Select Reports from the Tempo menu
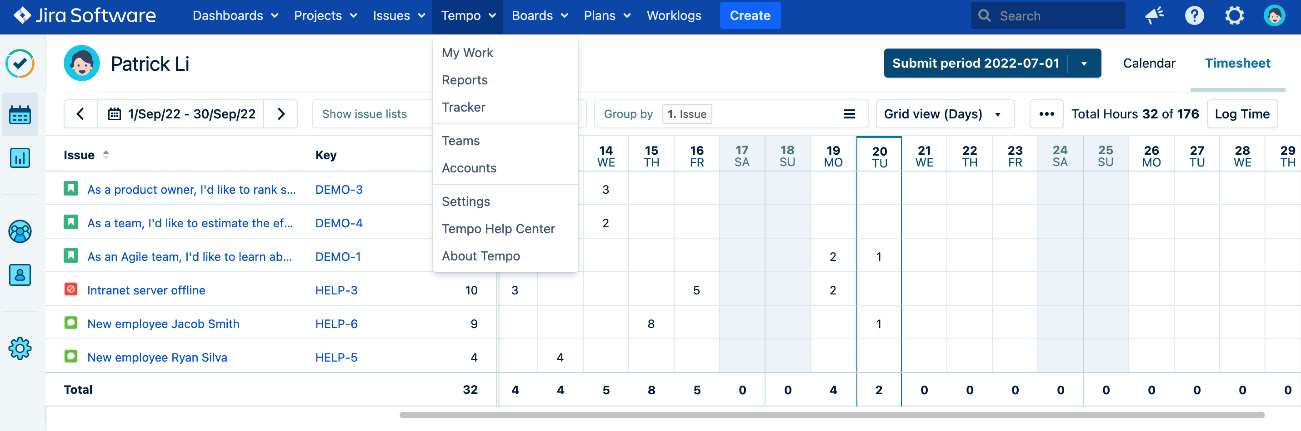1301x431 pixels. pyautogui.click(x=465, y=80)
